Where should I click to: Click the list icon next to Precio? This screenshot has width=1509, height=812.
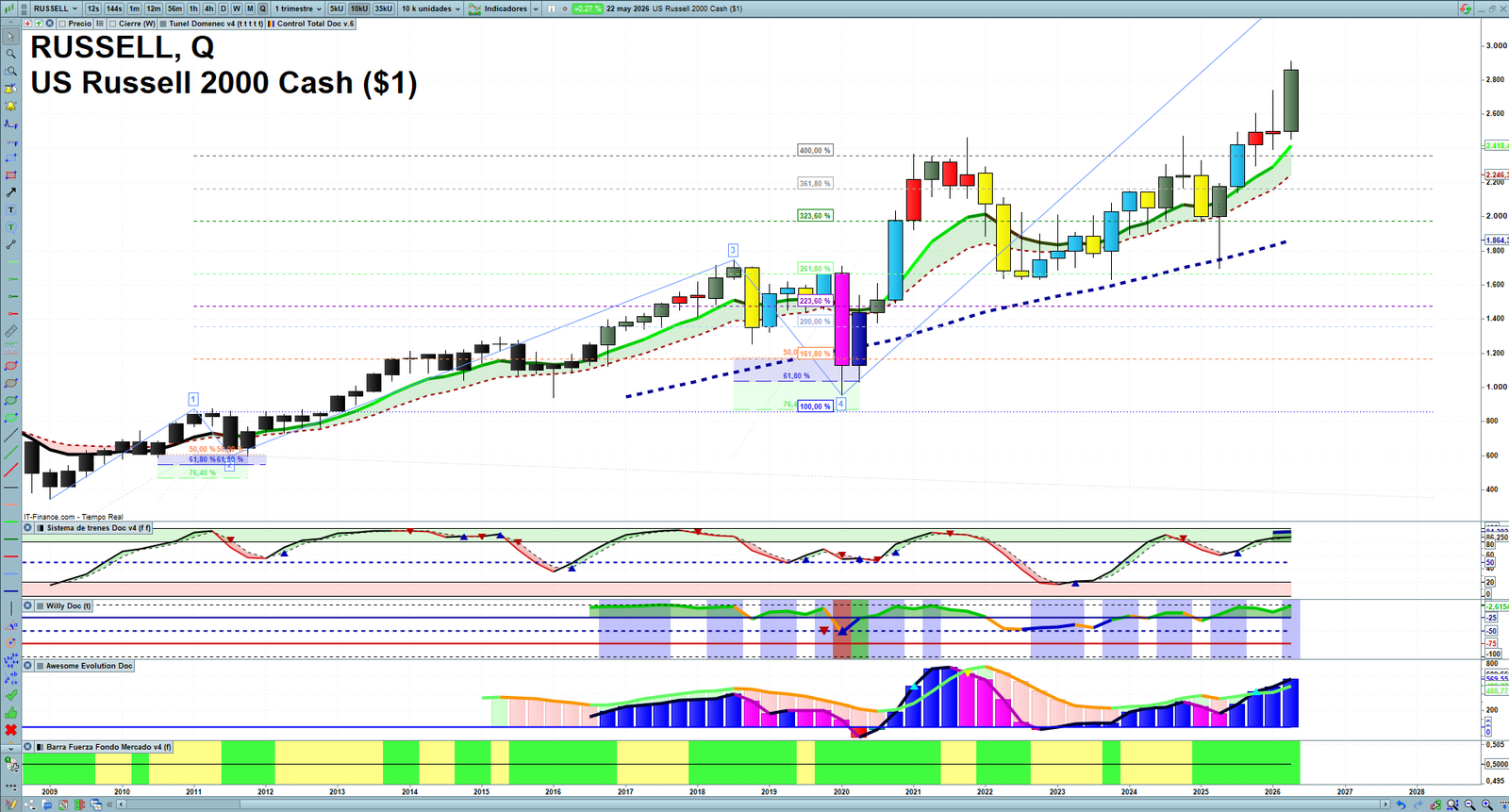100,24
